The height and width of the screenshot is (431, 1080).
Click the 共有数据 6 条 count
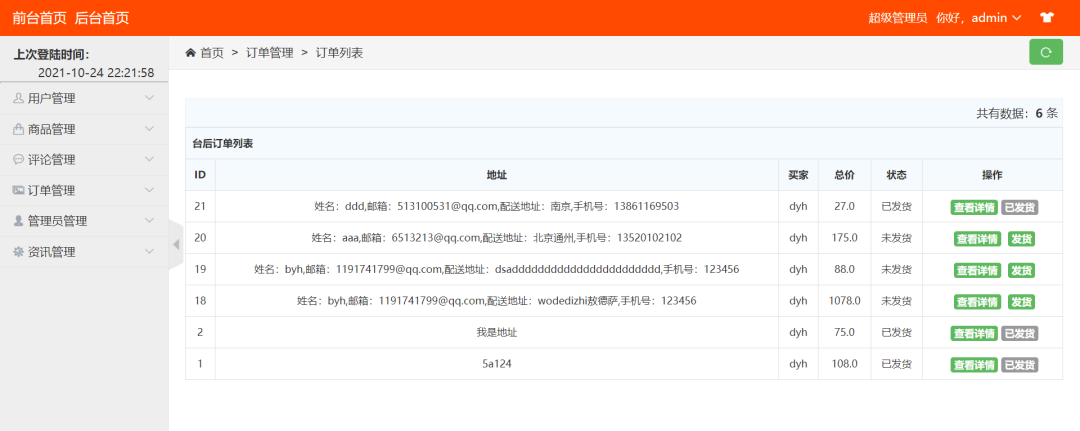coord(1017,114)
